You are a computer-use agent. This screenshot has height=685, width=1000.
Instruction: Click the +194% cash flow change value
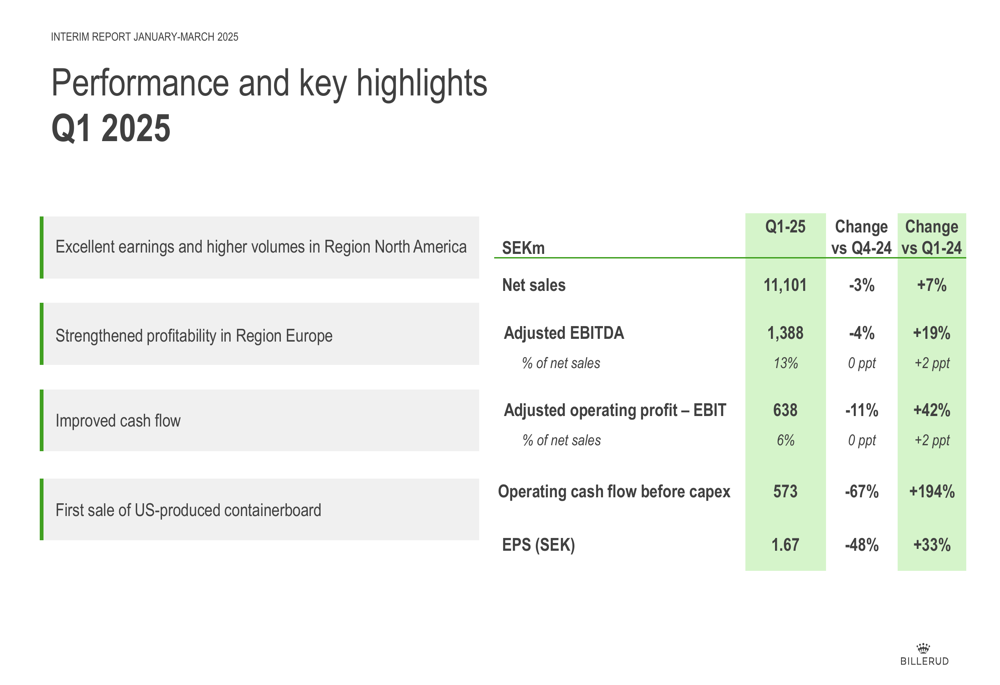tap(932, 492)
